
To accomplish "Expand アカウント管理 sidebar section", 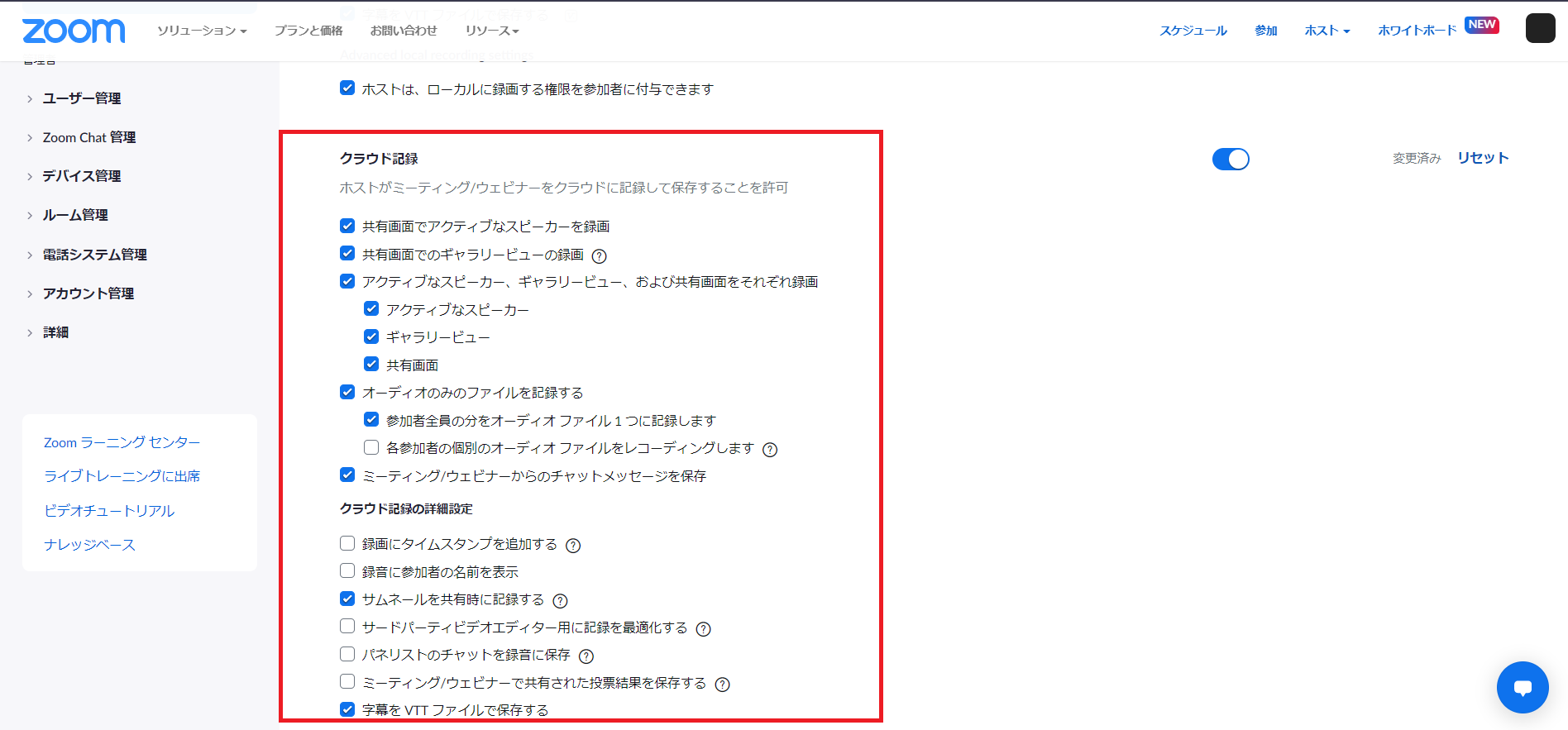I will pyautogui.click(x=88, y=293).
